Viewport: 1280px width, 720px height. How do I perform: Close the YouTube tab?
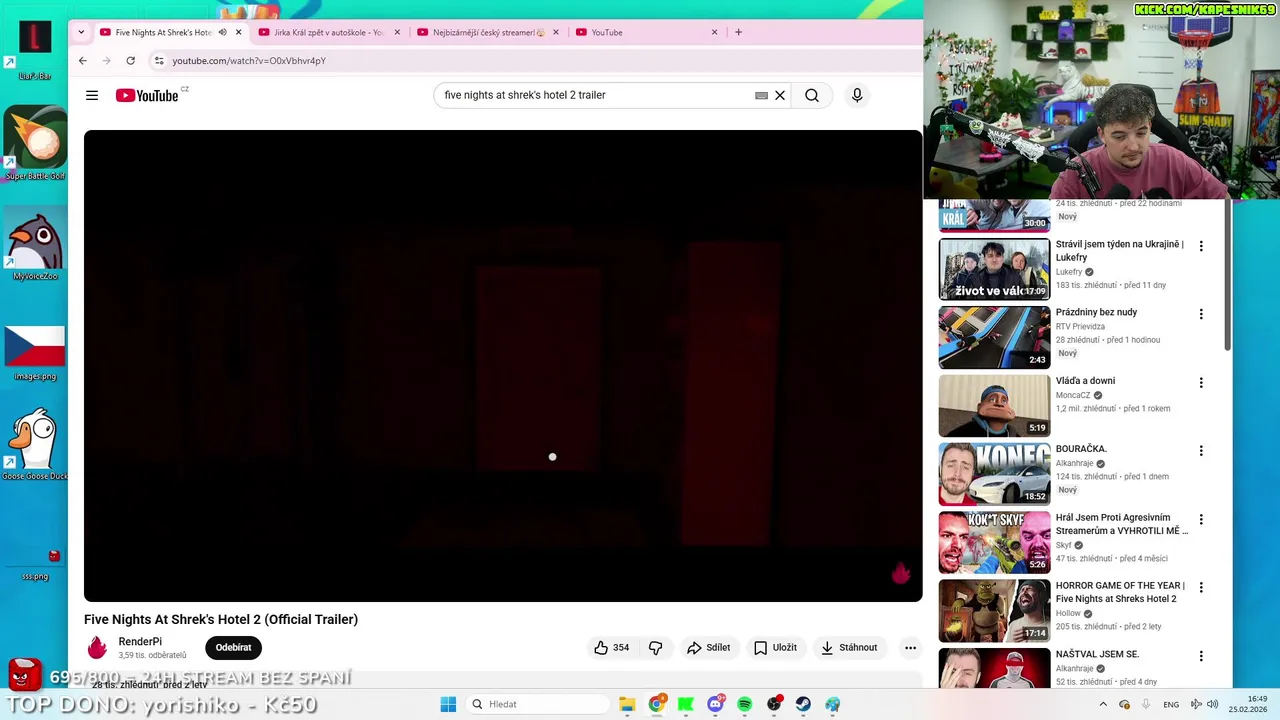714,32
